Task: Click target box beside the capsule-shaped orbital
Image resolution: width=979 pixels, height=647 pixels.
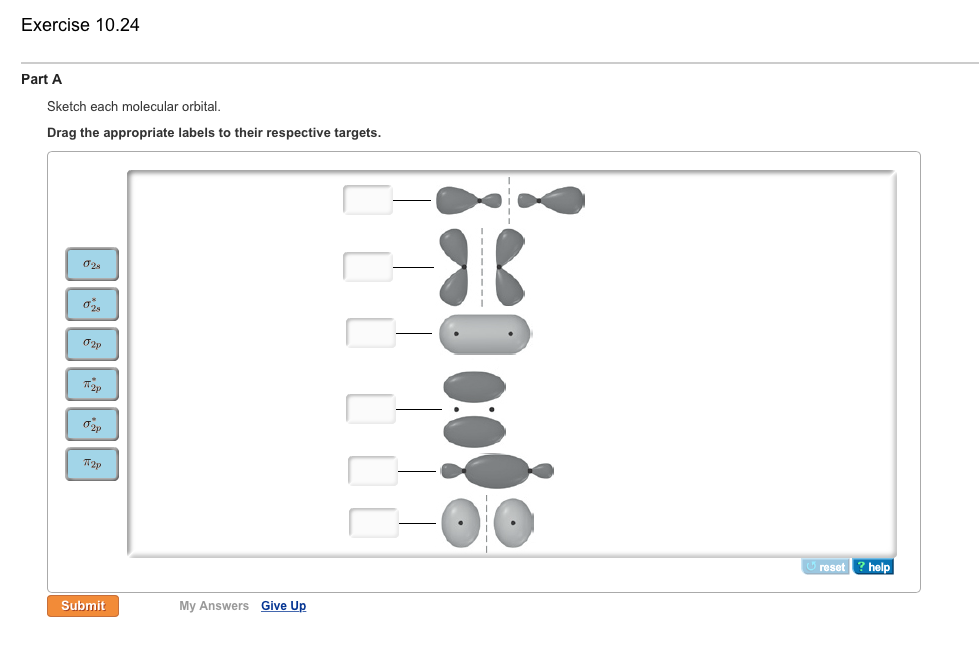Action: pyautogui.click(x=371, y=333)
